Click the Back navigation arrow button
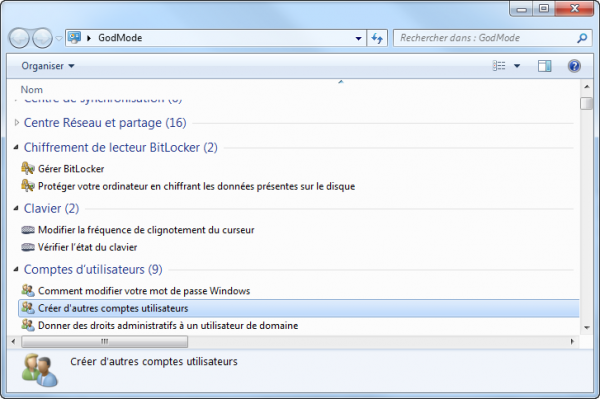600x399 pixels. click(x=19, y=38)
